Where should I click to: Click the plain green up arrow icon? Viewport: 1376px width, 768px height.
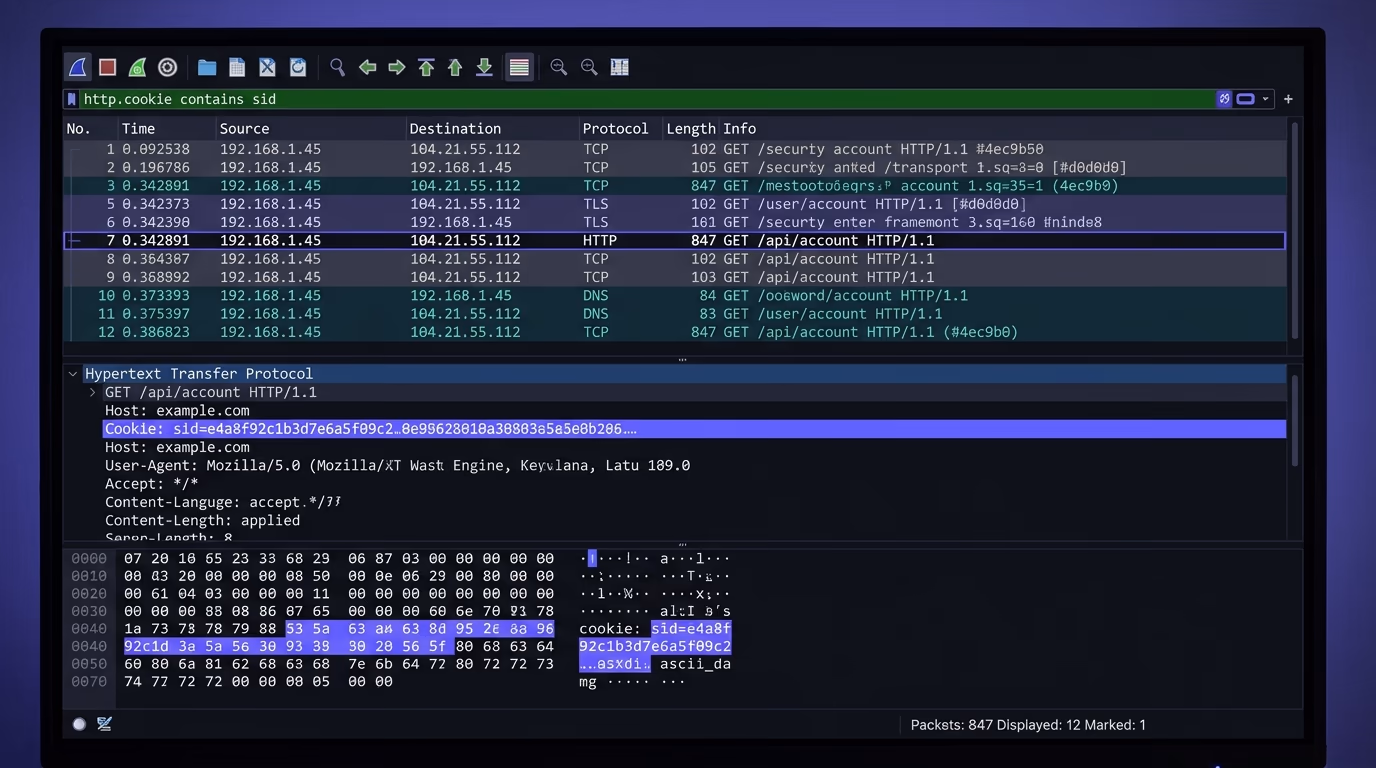[455, 67]
